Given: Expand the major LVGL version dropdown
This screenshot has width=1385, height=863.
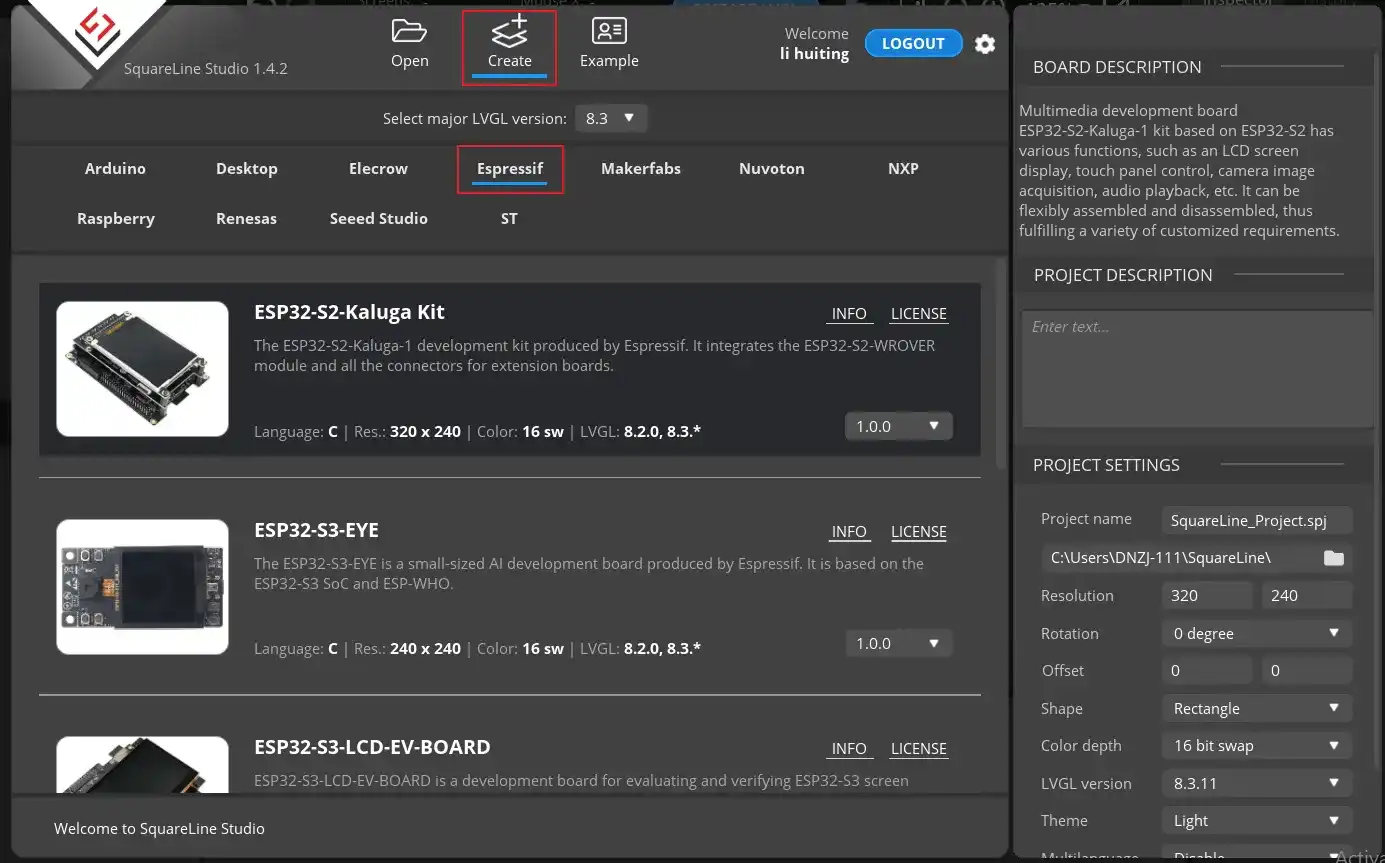Looking at the screenshot, I should tap(610, 118).
